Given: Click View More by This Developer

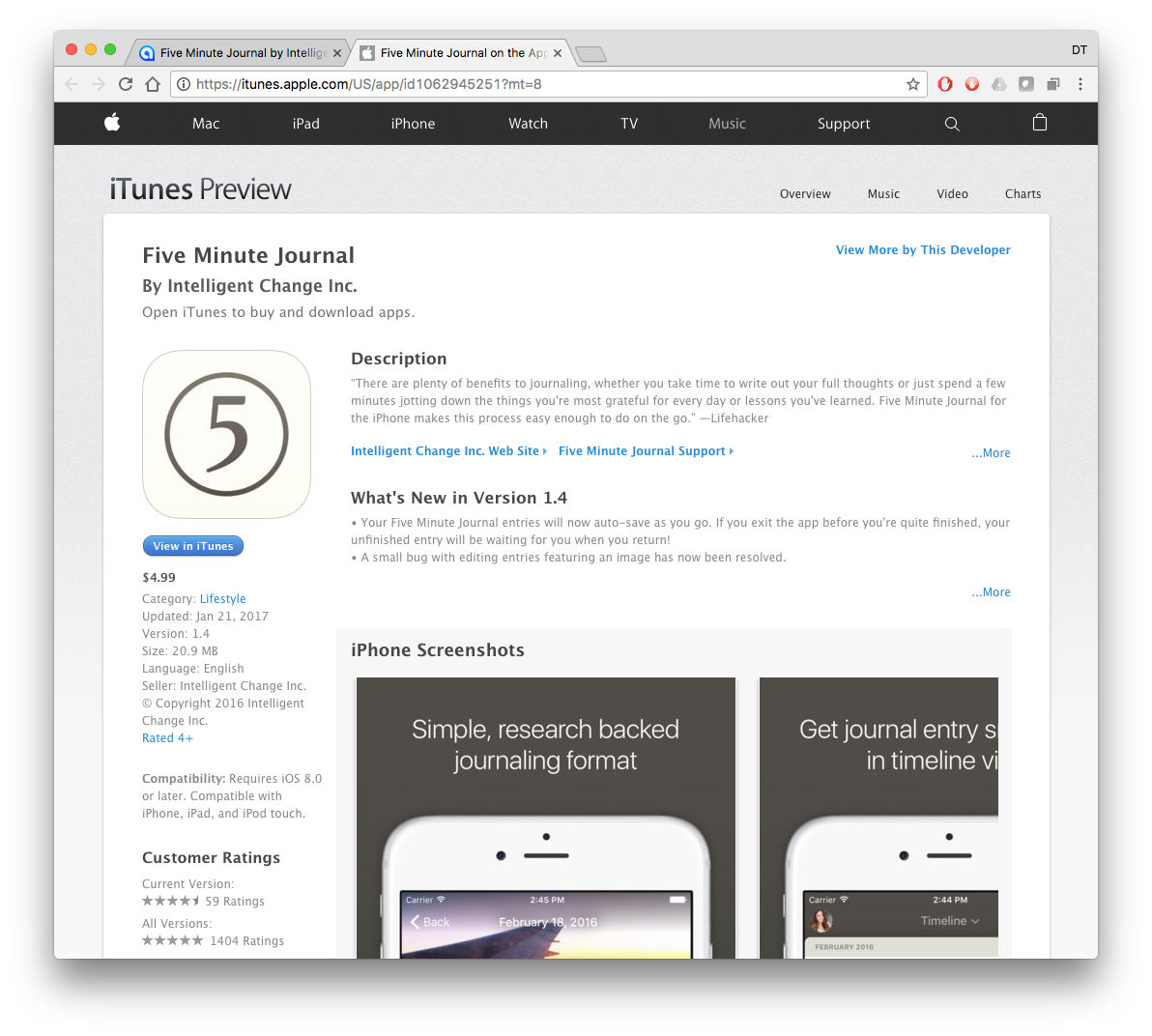Looking at the screenshot, I should click(923, 249).
